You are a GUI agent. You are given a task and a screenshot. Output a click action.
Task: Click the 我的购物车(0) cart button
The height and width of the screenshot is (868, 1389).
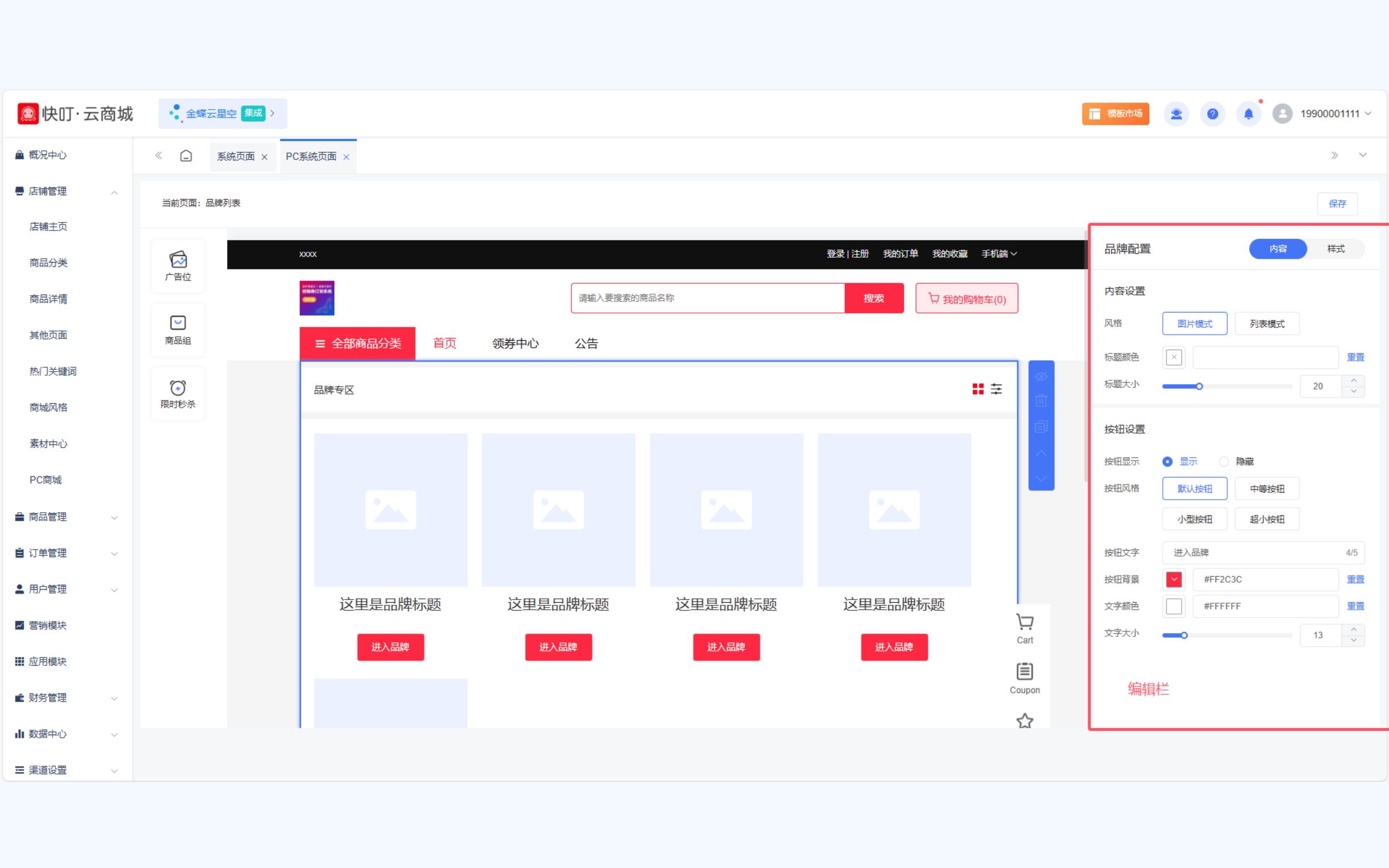pyautogui.click(x=966, y=298)
